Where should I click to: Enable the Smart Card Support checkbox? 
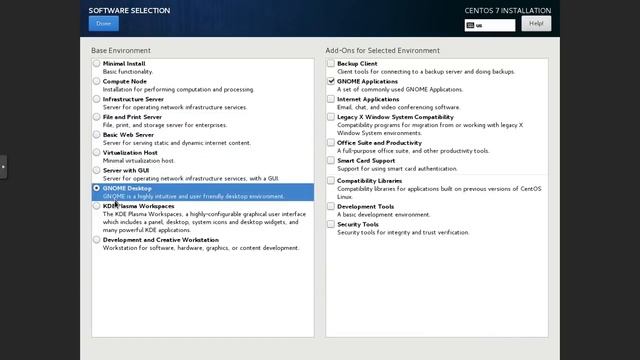331,161
